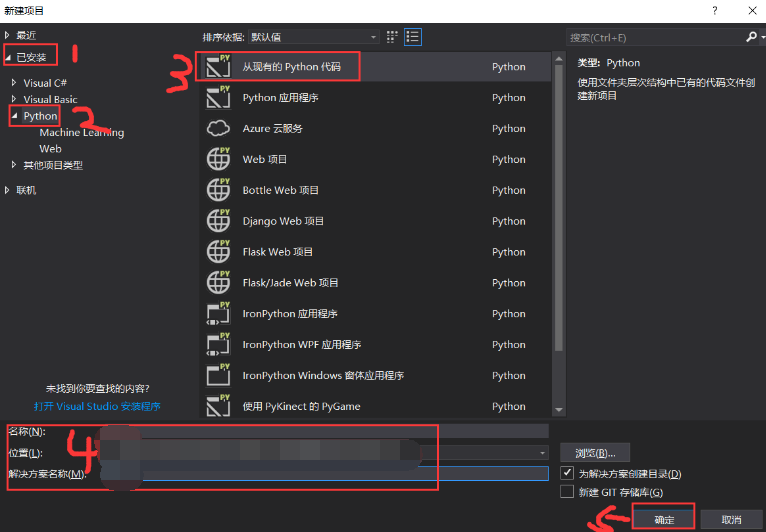Click 确定 to confirm project
The height and width of the screenshot is (532, 766).
[x=663, y=519]
